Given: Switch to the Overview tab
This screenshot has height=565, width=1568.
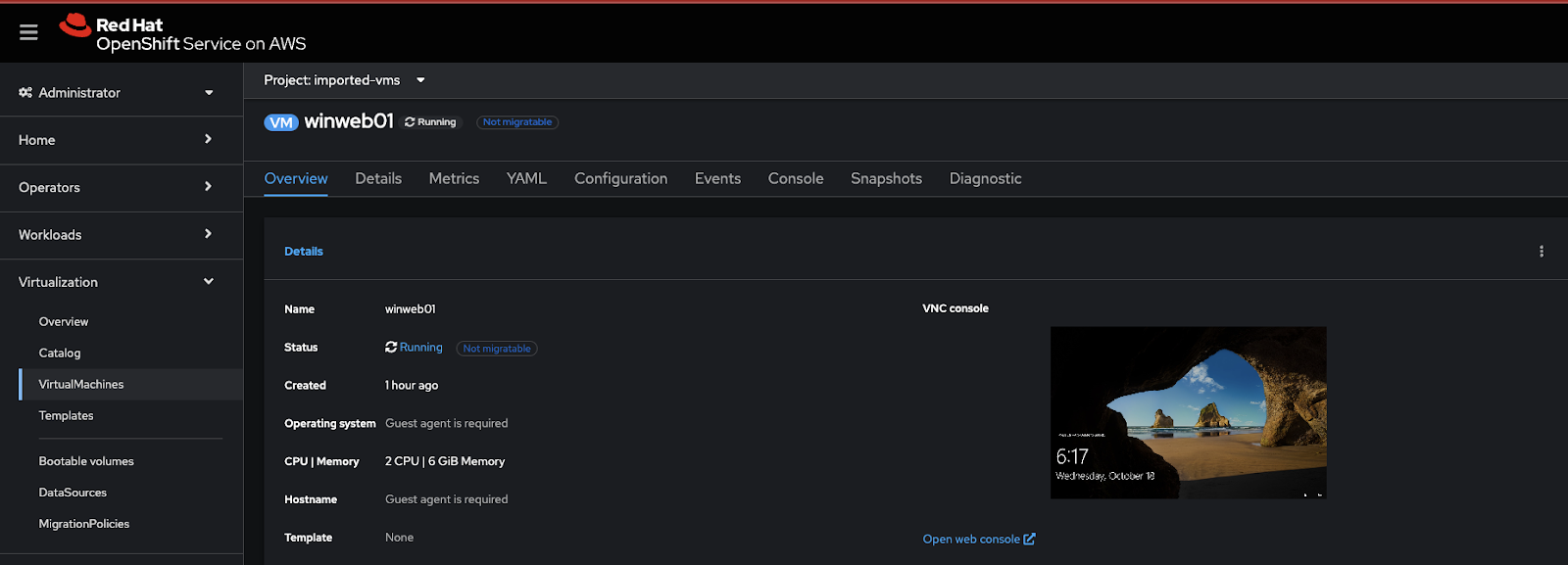Looking at the screenshot, I should [x=296, y=178].
